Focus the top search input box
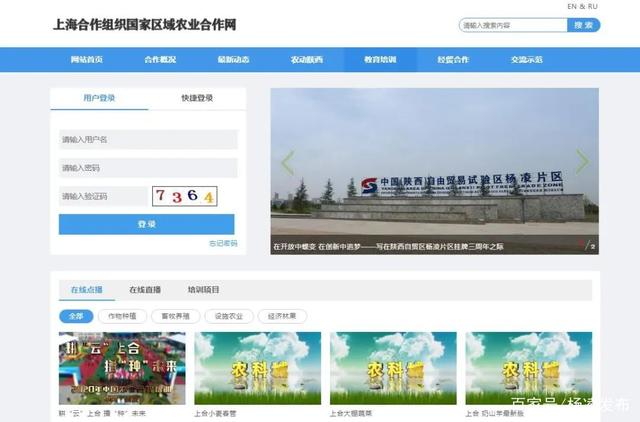This screenshot has width=640, height=422. [x=512, y=25]
